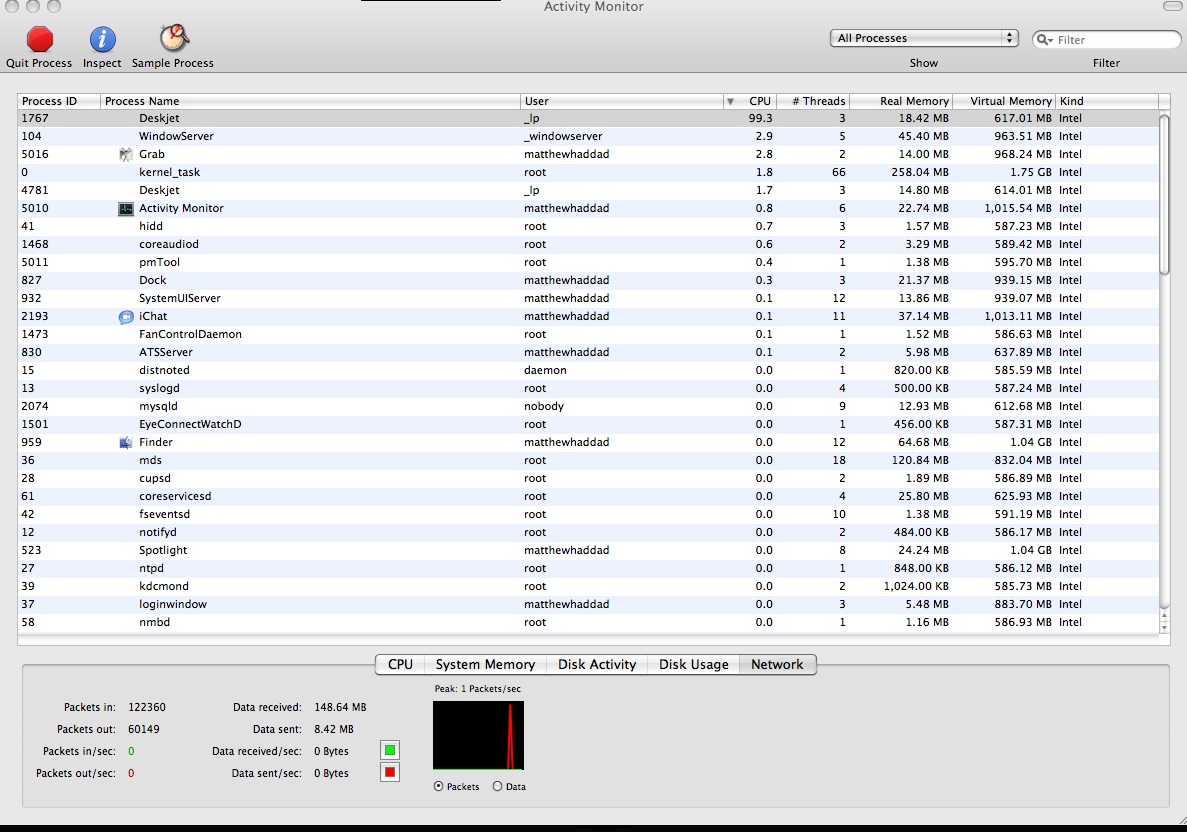Screen dimensions: 1187x832
Task: Select the kdcmond process row
Action: (588, 587)
